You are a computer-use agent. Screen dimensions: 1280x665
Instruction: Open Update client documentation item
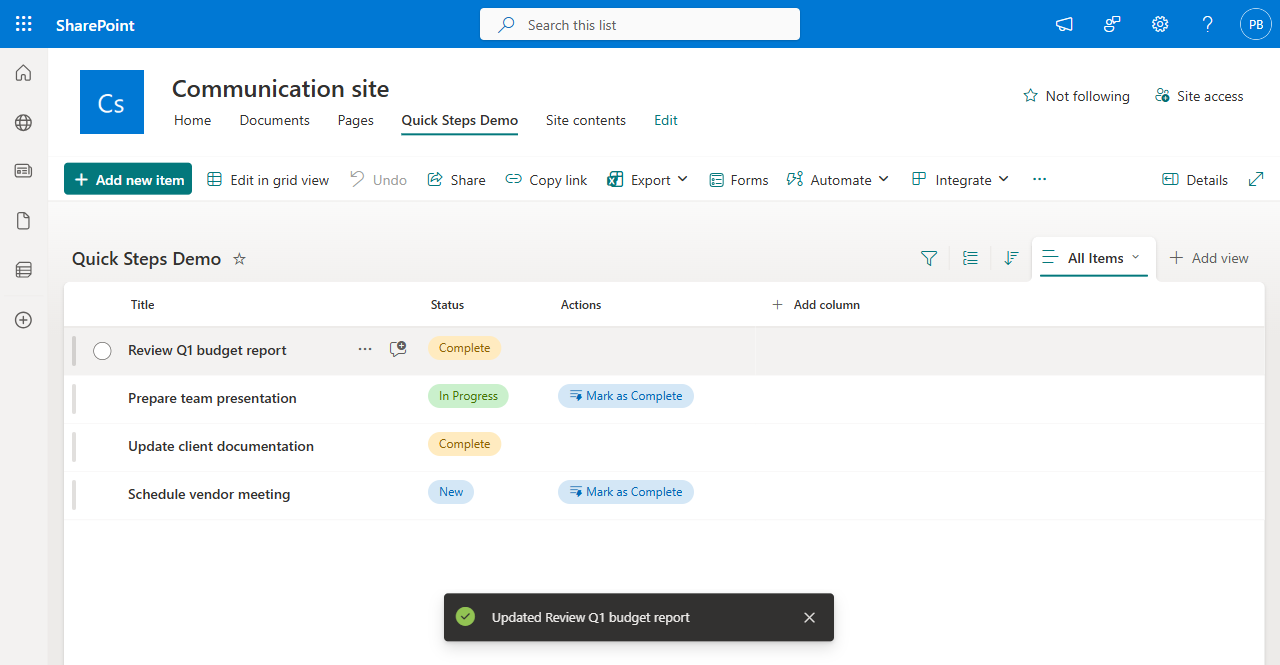(221, 446)
